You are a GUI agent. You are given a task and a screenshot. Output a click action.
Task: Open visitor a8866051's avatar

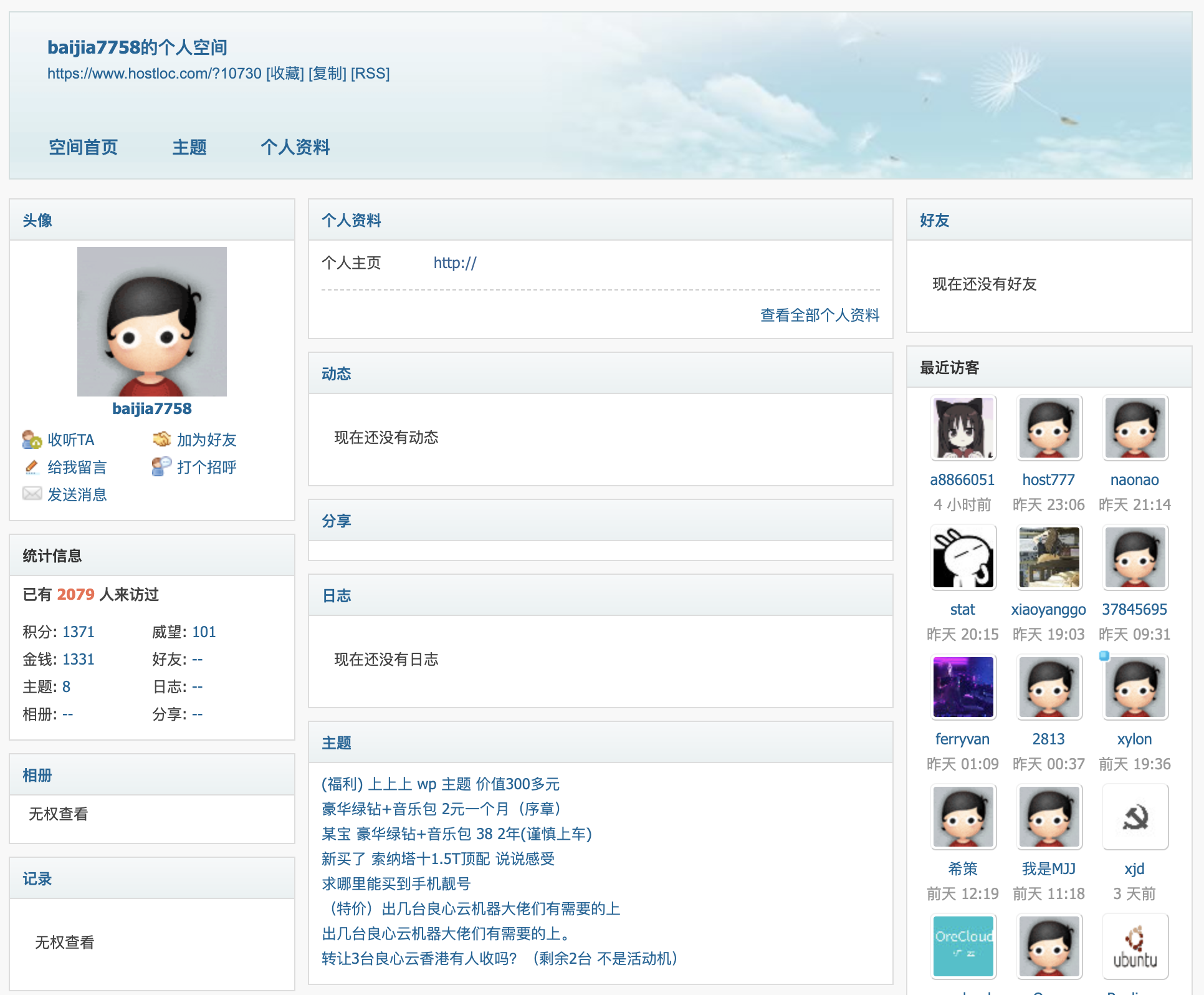[963, 428]
